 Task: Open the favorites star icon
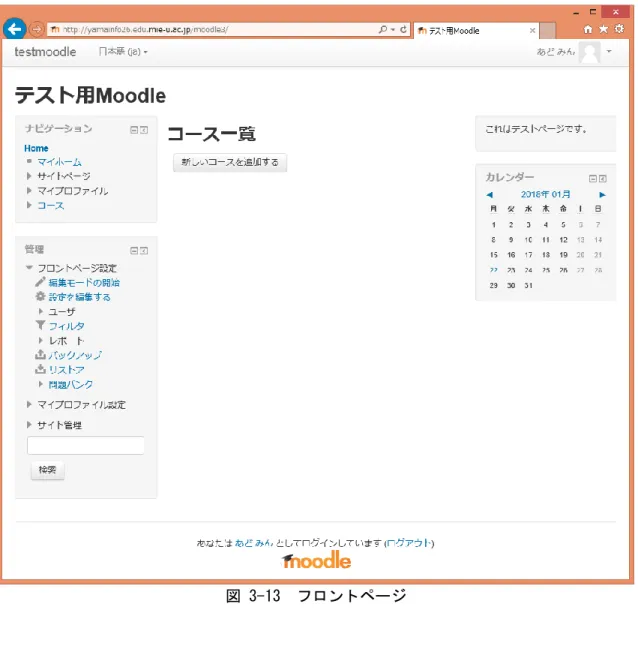tap(603, 29)
